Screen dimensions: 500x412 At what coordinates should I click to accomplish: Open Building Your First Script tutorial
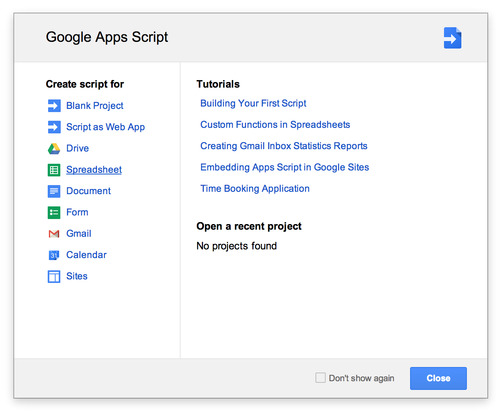pyautogui.click(x=253, y=103)
